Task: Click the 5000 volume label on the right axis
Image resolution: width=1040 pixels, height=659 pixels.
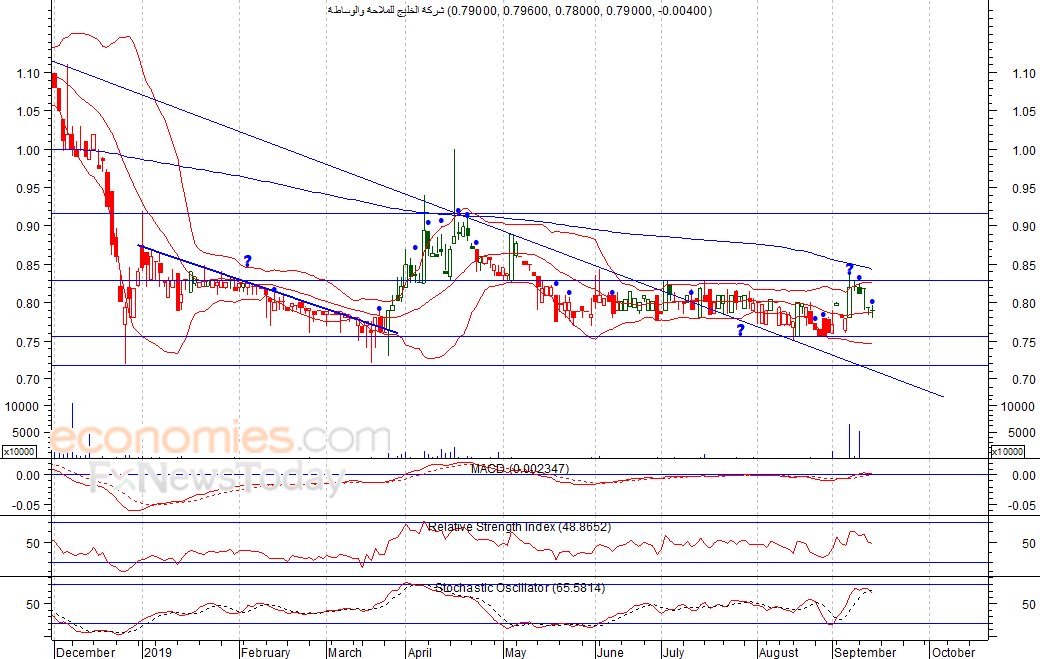Action: coord(1021,433)
